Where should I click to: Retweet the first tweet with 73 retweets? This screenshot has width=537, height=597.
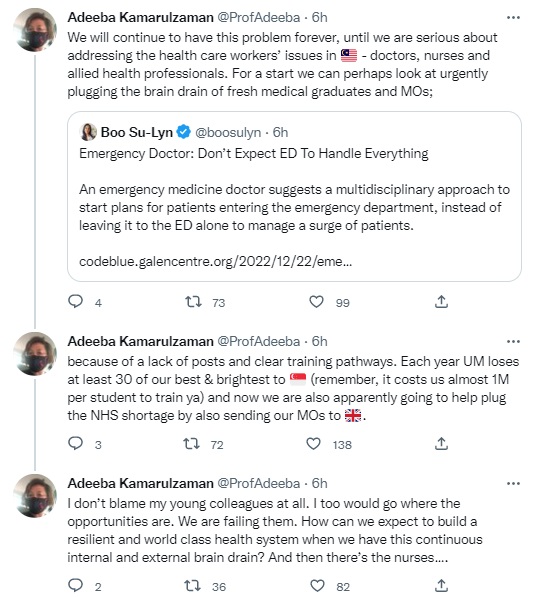click(193, 302)
